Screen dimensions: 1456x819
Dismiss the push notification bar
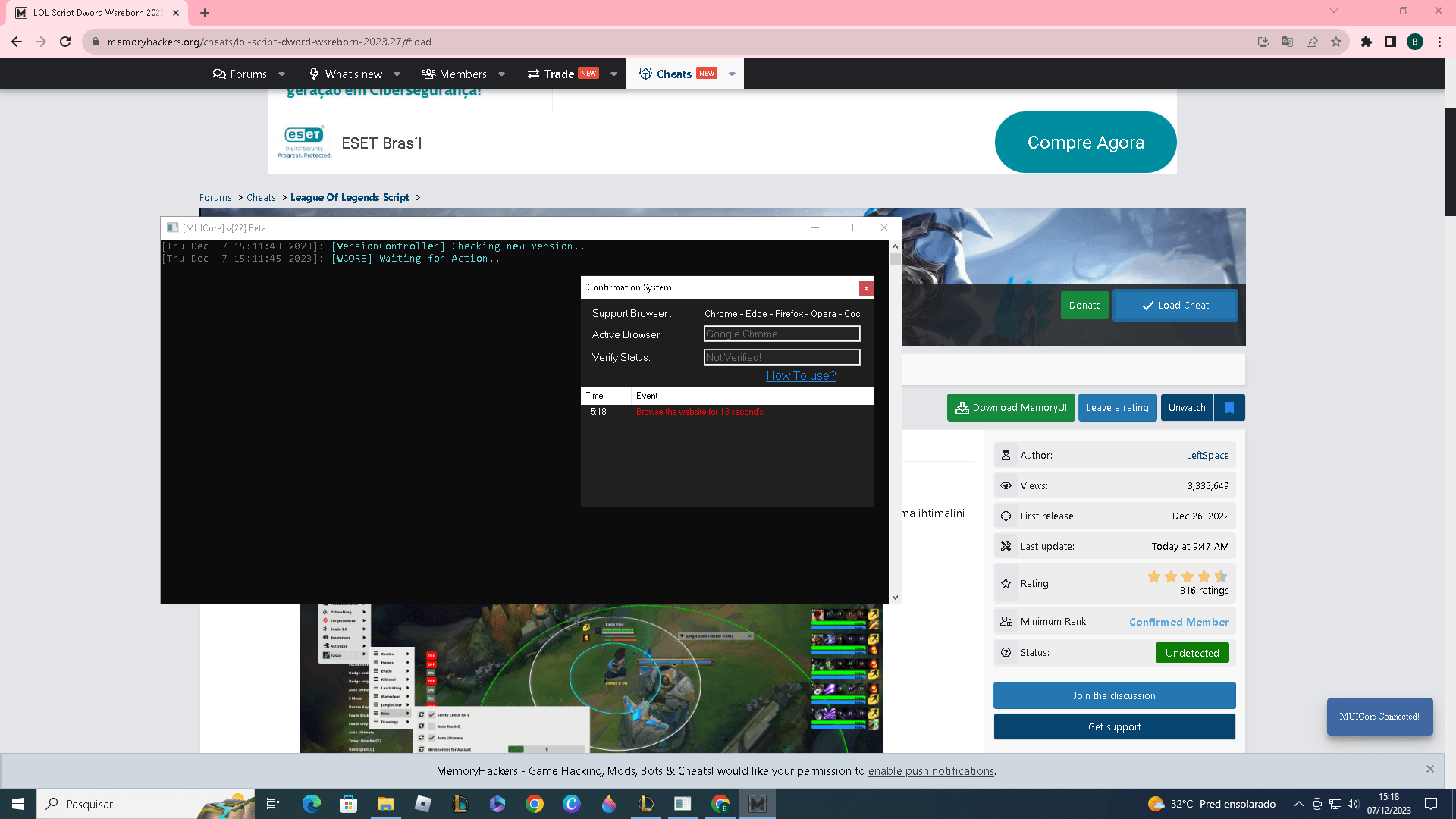tap(1430, 769)
